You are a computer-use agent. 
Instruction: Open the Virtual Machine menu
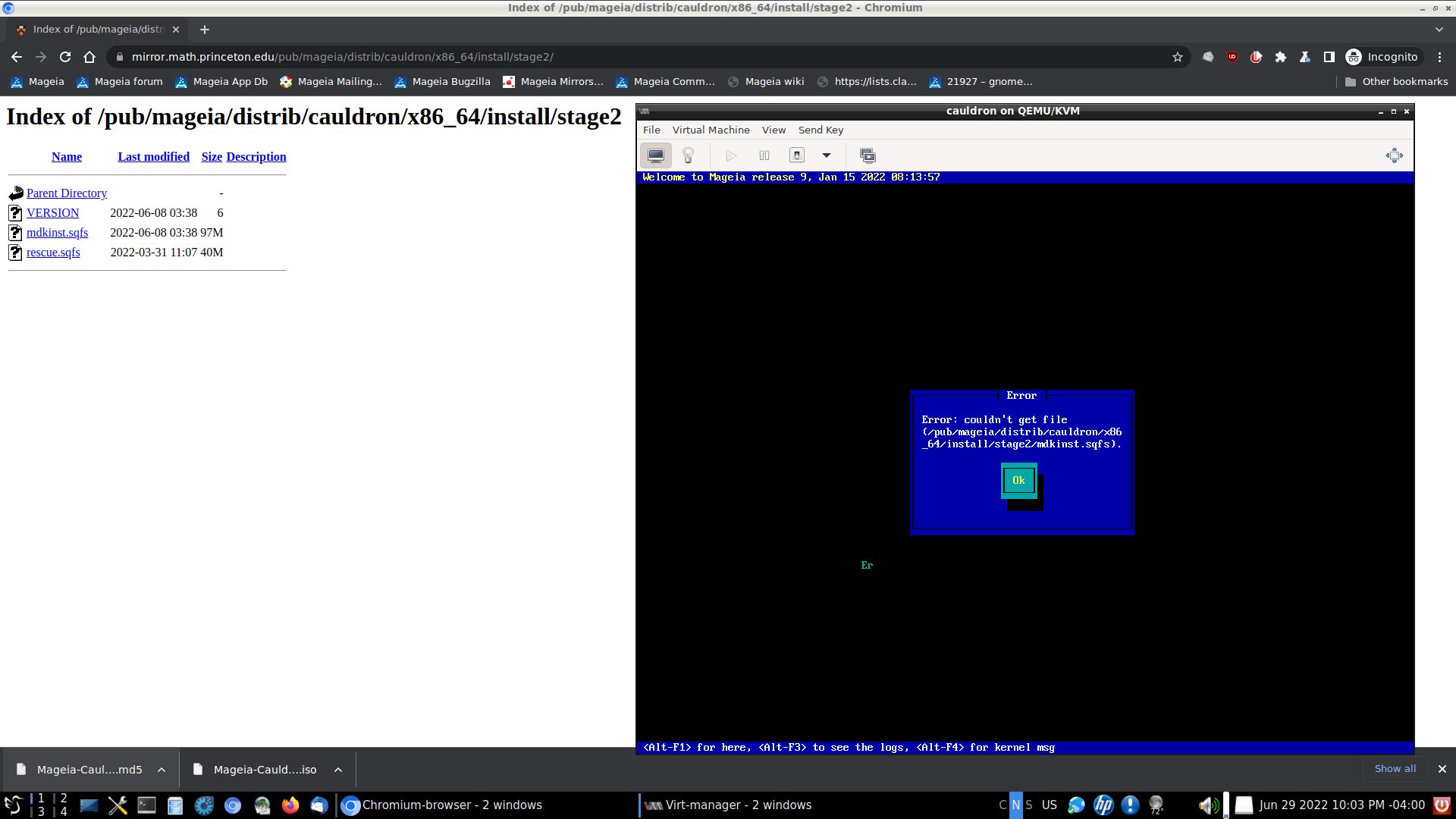[x=711, y=130]
